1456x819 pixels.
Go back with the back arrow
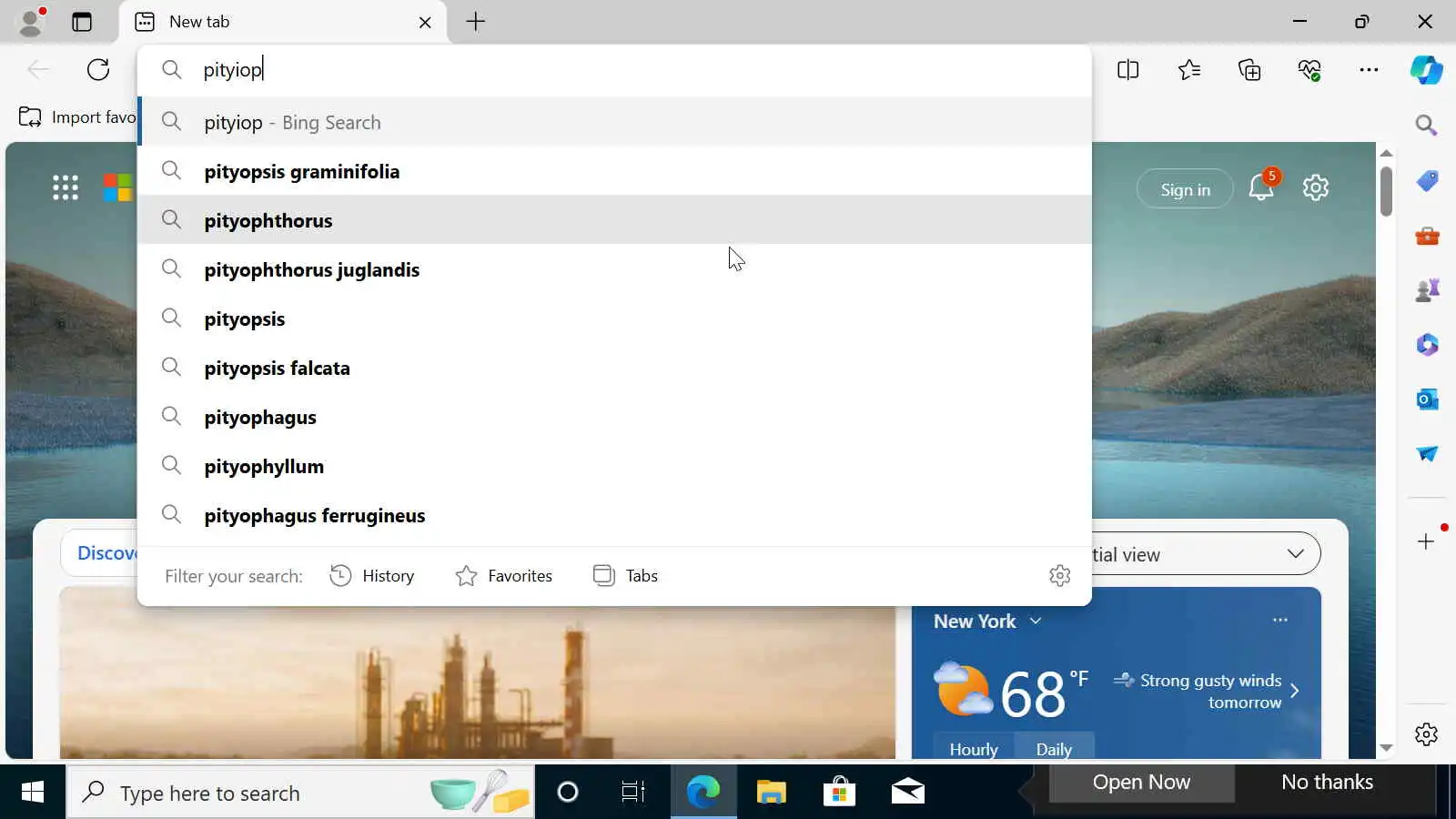(38, 69)
